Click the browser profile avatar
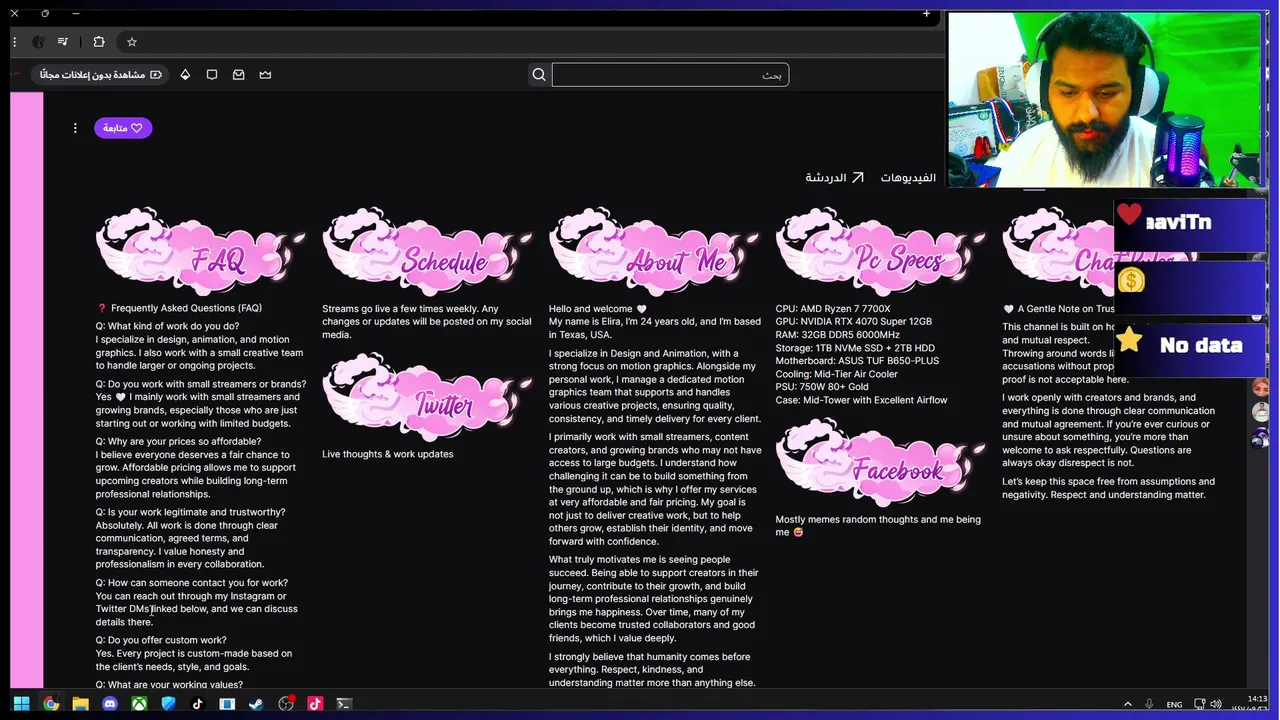The height and width of the screenshot is (720, 1280). point(38,42)
